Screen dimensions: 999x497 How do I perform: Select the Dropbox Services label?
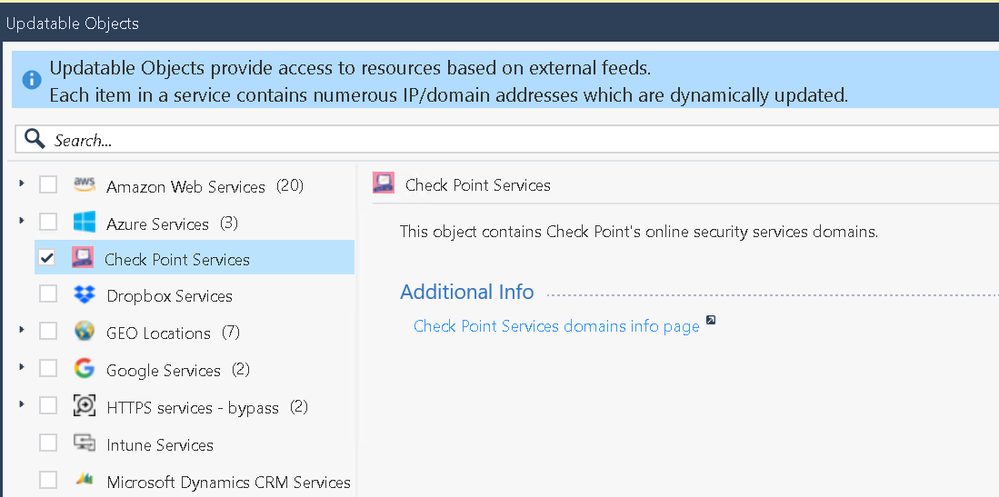[169, 296]
